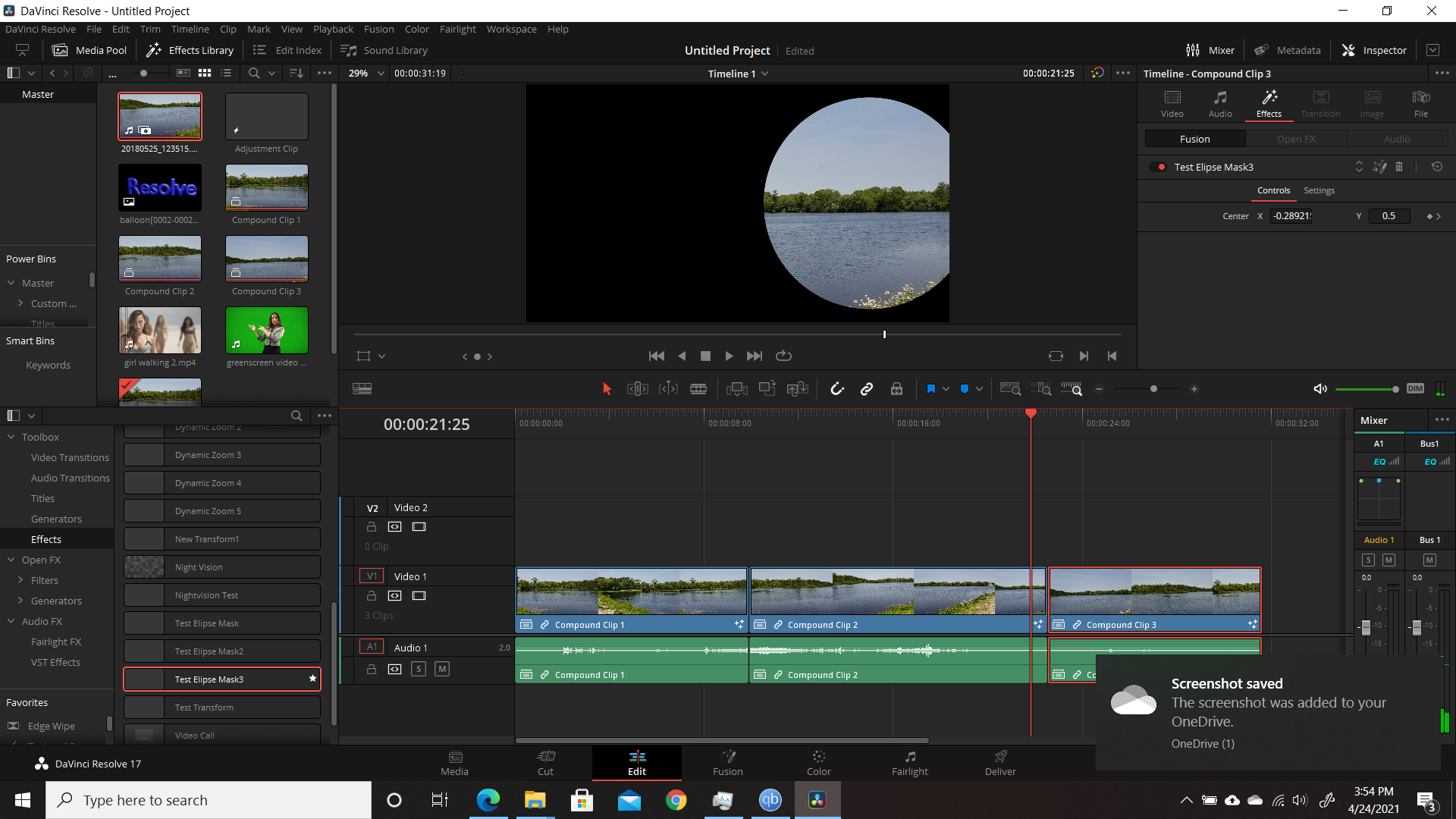Toggle the Position Lock icon
Screen dimensions: 1456x819
tap(896, 389)
